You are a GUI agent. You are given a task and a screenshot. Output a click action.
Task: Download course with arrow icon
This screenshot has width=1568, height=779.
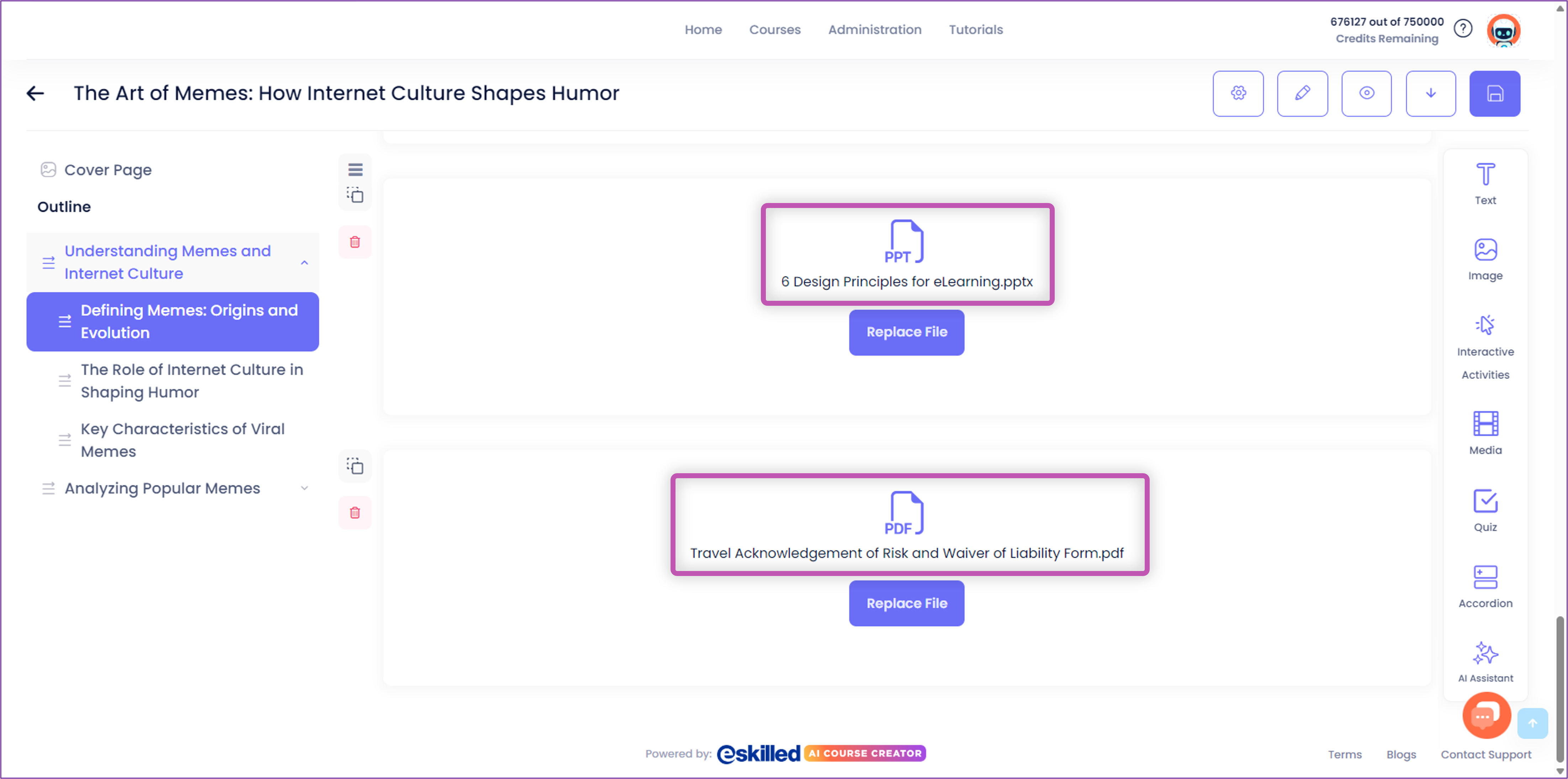tap(1430, 93)
